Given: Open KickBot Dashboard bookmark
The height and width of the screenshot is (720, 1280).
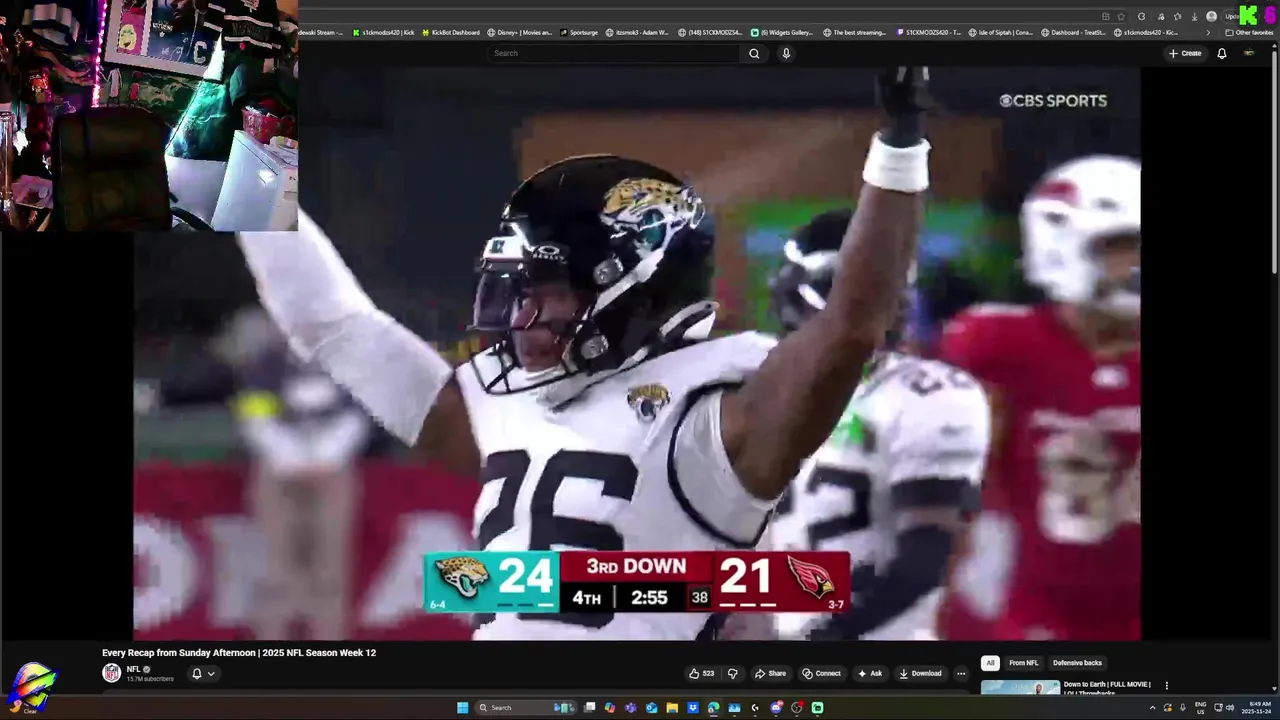Looking at the screenshot, I should (x=451, y=32).
